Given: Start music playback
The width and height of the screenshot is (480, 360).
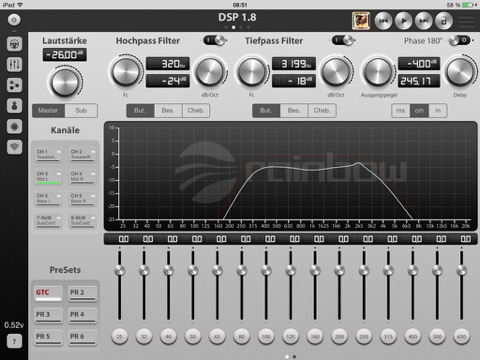Looking at the screenshot, I should 404,21.
